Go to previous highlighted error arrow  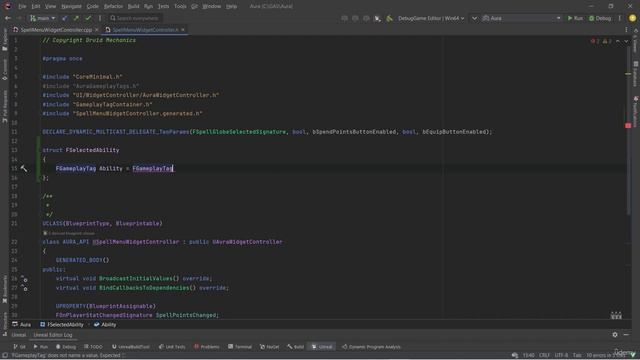pos(618,41)
